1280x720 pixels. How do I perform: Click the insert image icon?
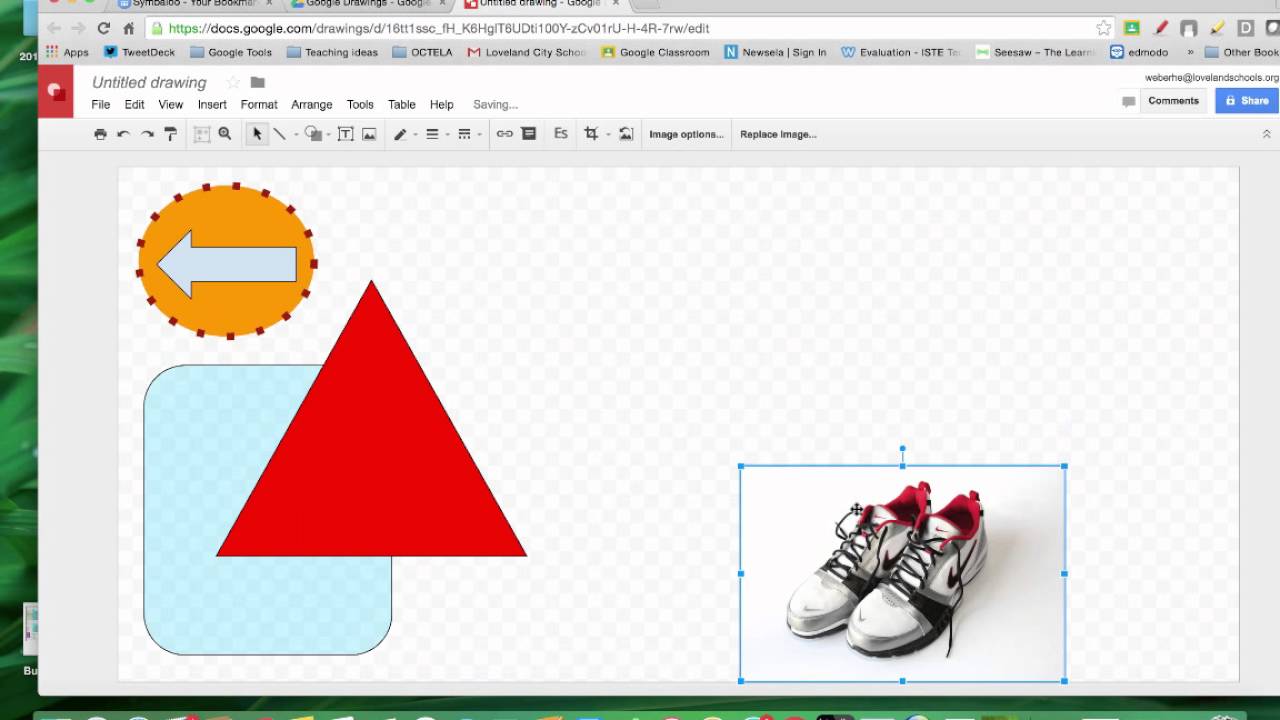[x=369, y=133]
